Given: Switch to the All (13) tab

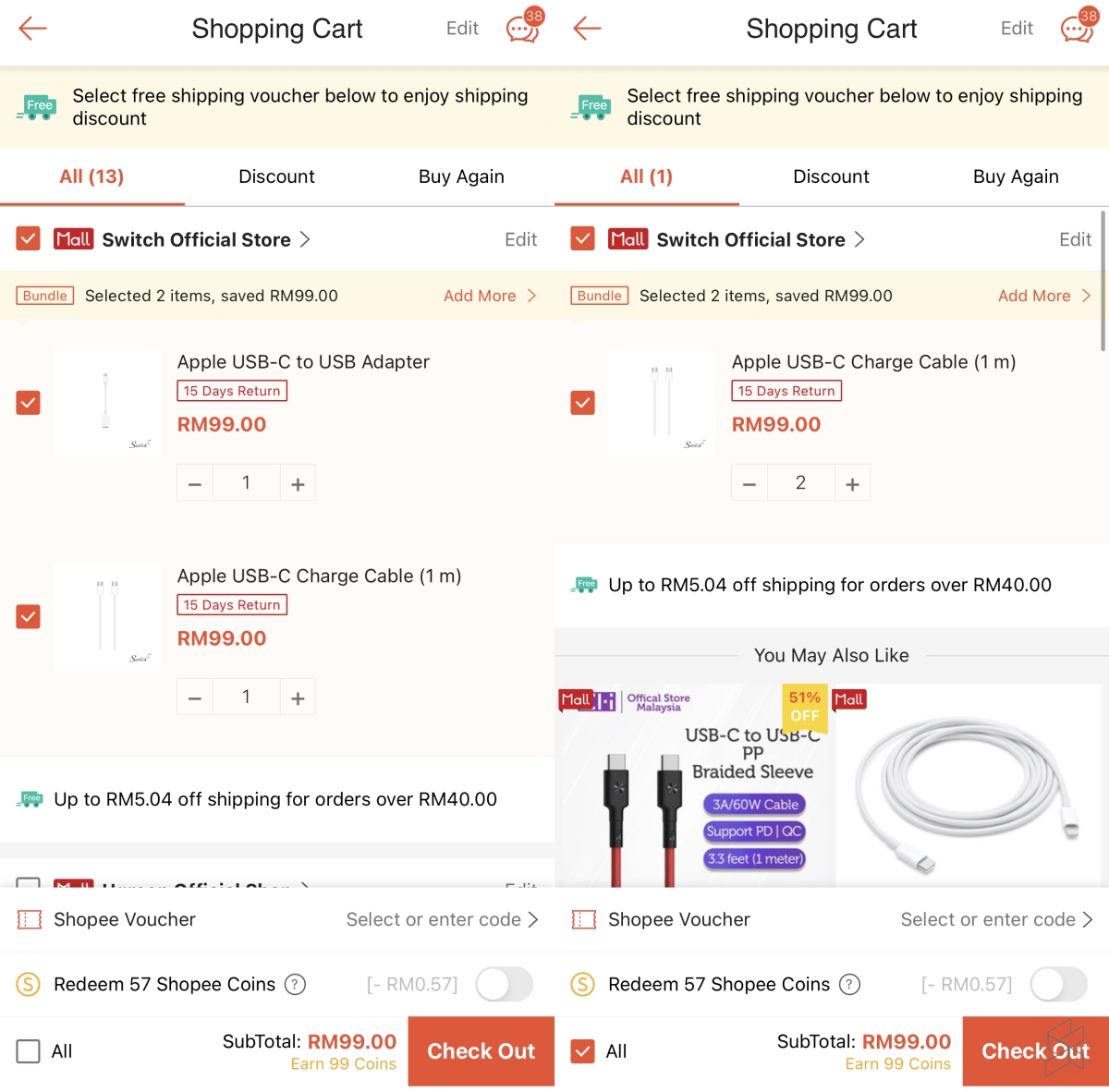Looking at the screenshot, I should tap(91, 176).
